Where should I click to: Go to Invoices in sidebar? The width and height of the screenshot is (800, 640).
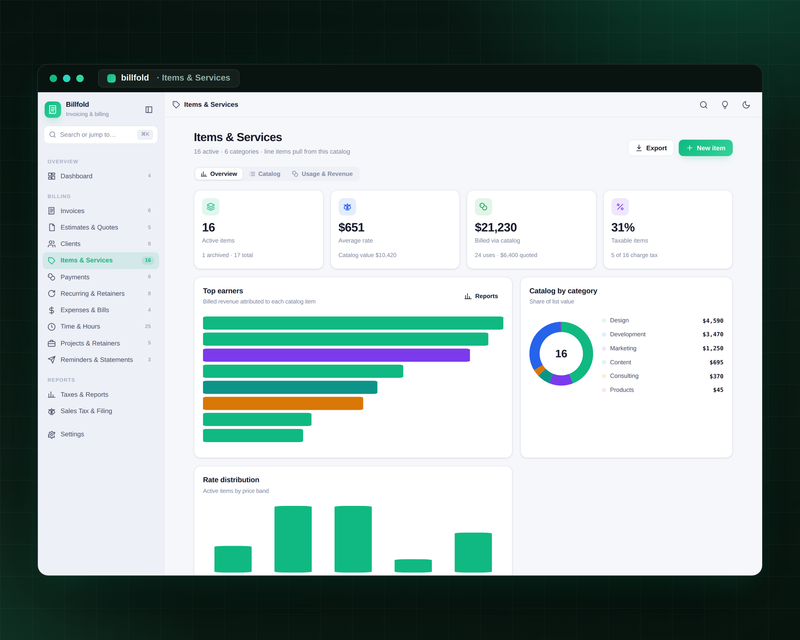pos(101,211)
